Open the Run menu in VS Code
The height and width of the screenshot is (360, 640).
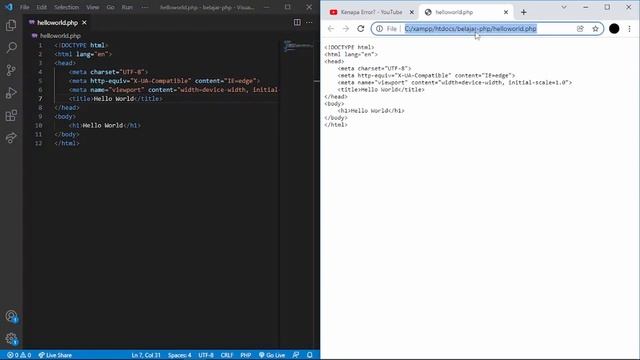[127, 7]
